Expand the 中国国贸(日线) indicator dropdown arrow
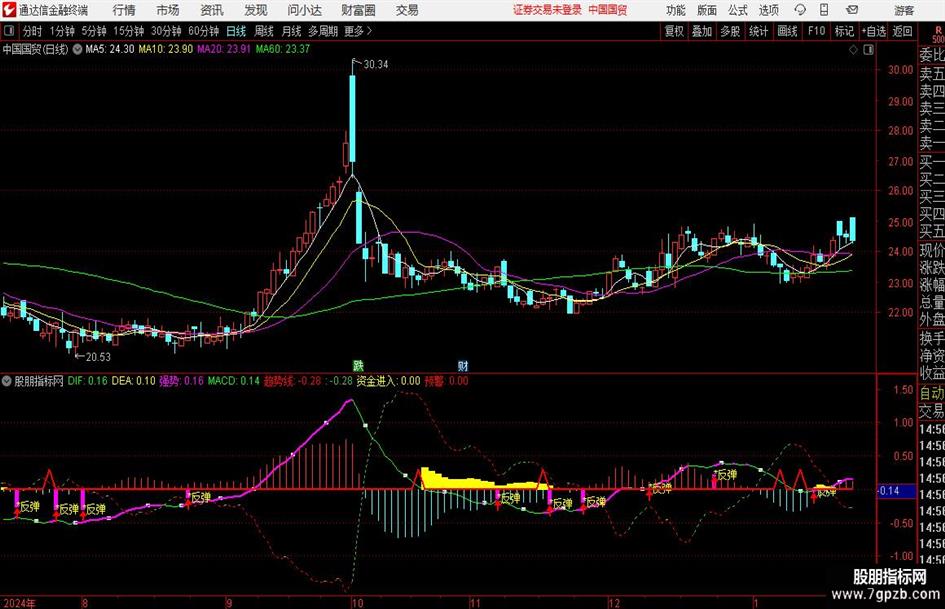This screenshot has height=609, width=945. click(77, 49)
